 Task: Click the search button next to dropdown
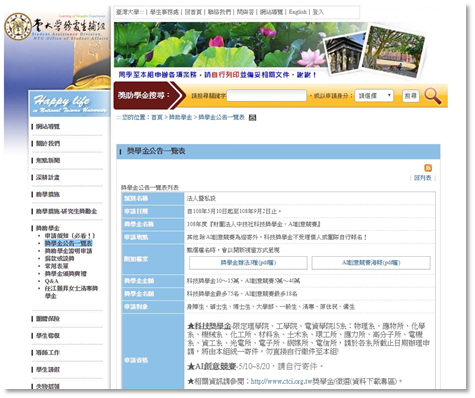point(410,96)
